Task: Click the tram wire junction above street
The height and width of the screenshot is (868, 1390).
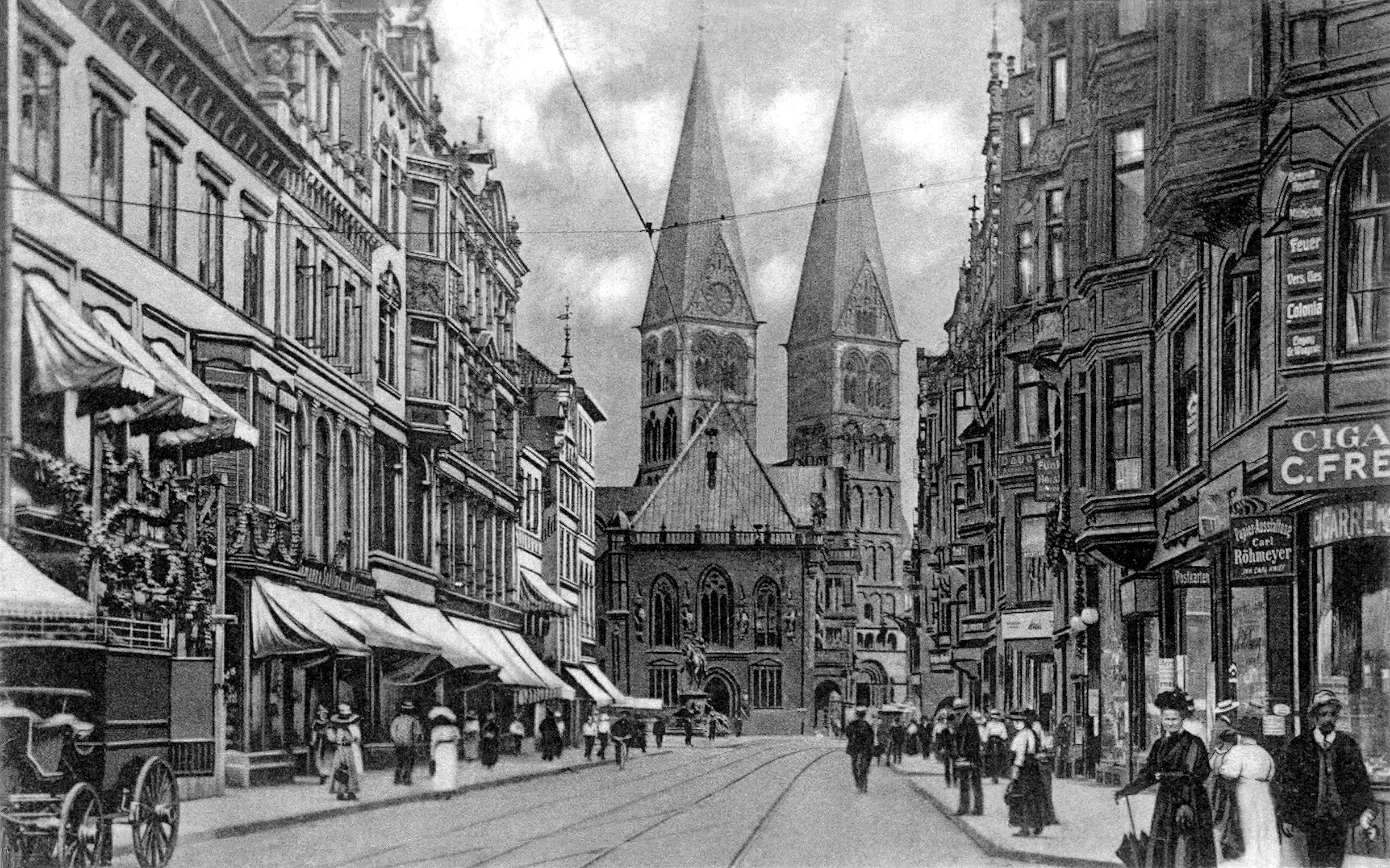Action: [x=650, y=230]
